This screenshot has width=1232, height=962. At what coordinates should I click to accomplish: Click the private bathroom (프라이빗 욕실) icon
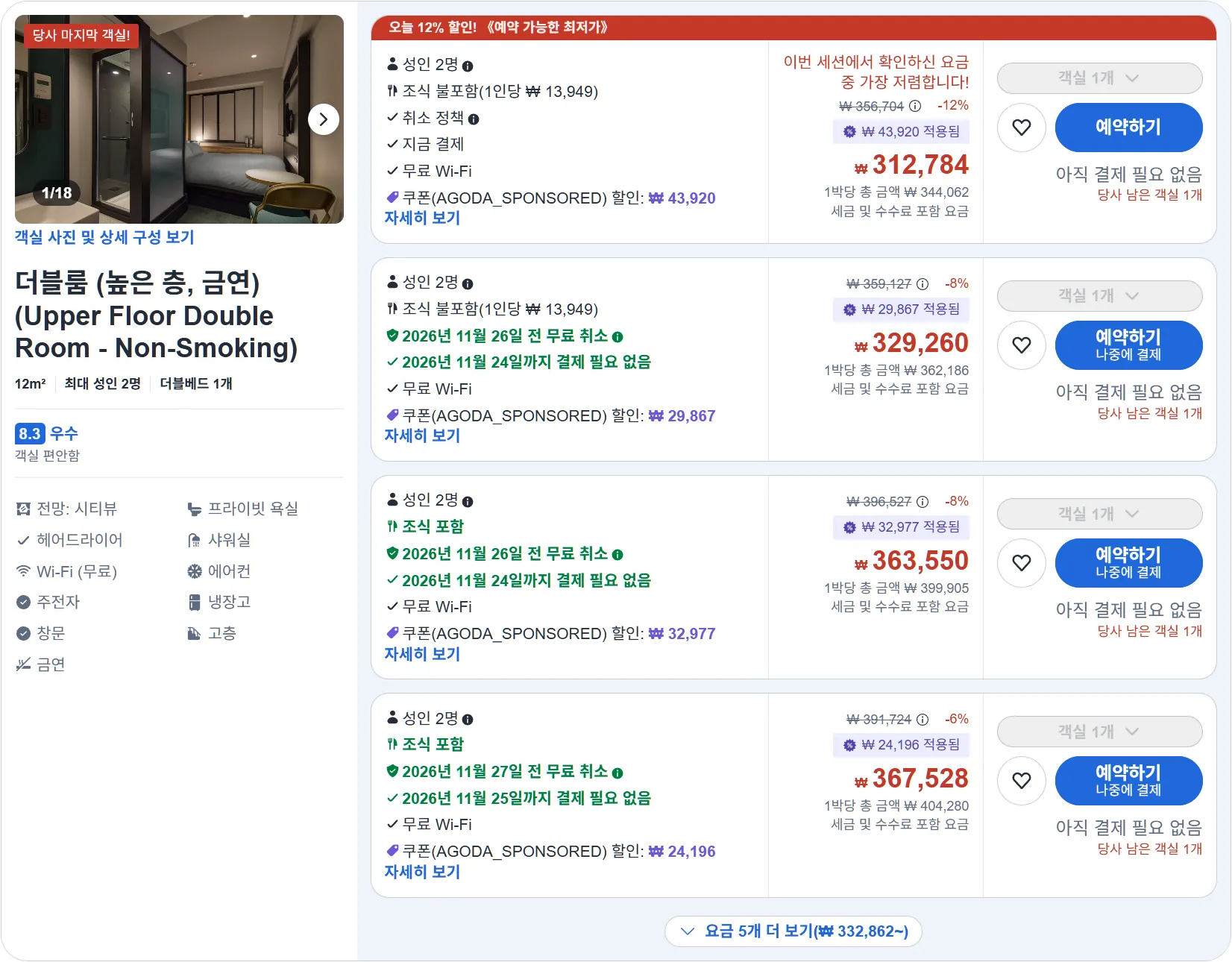click(194, 509)
